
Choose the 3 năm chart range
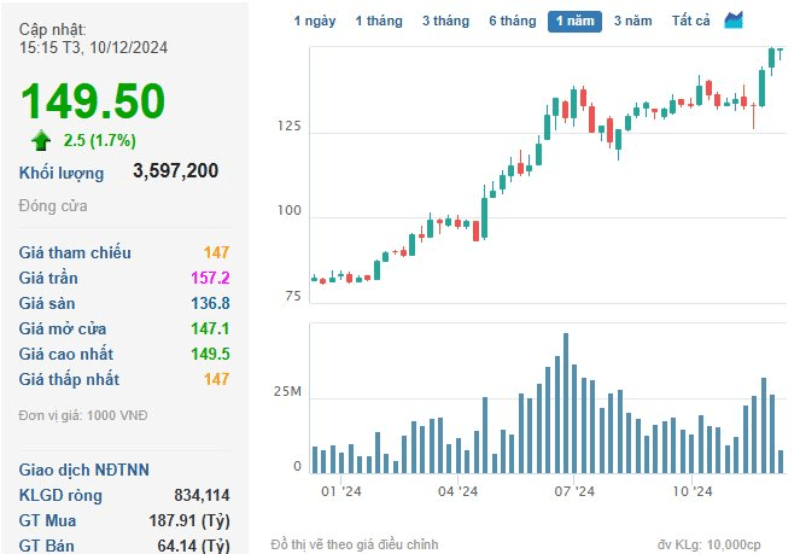tap(633, 21)
